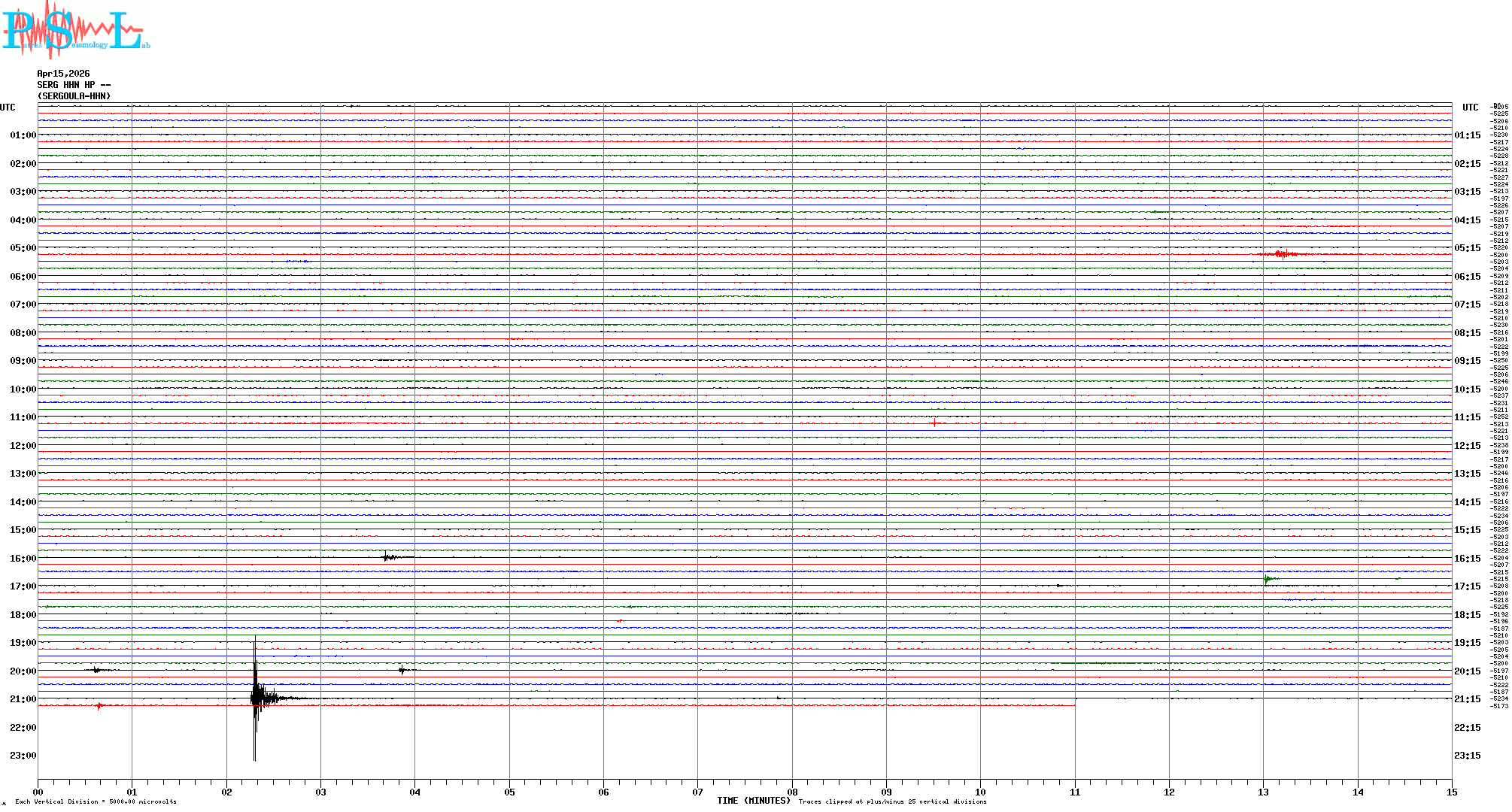1512x812 pixels.
Task: Click the left UTC axis label
Action: (8, 108)
